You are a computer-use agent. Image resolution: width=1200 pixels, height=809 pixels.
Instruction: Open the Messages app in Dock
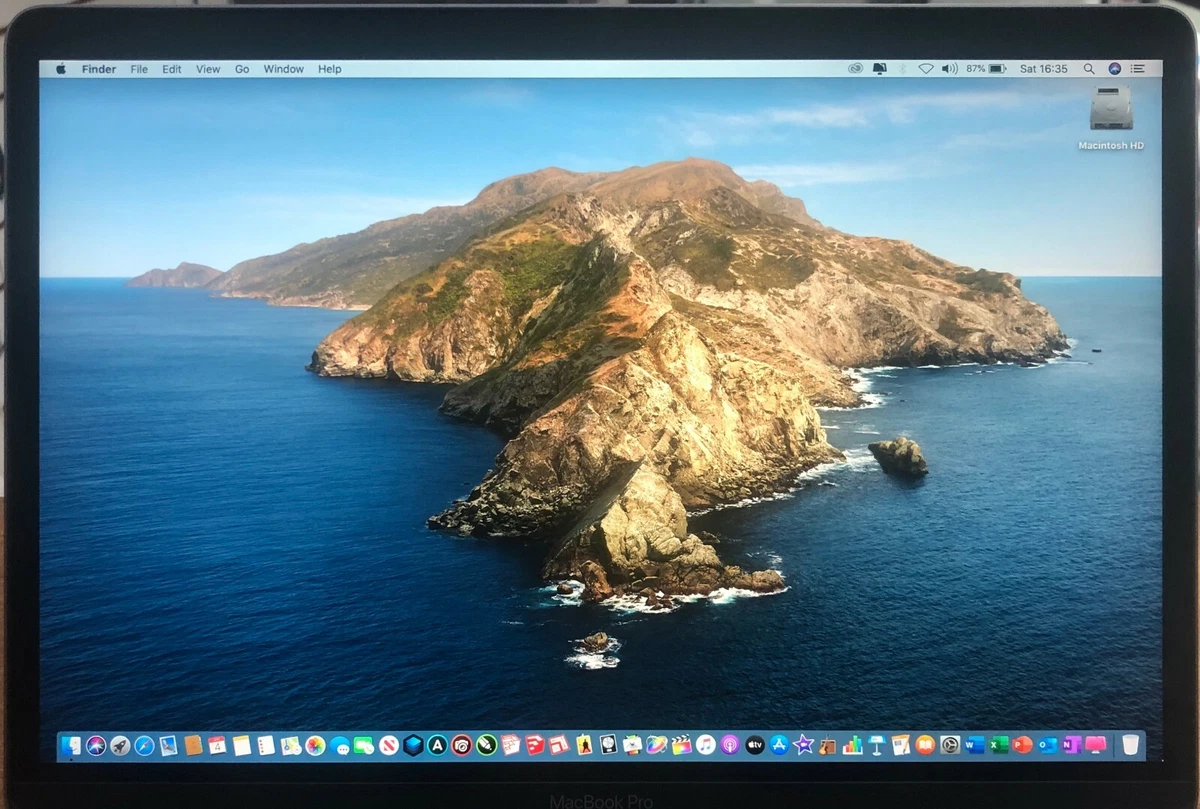[x=340, y=745]
